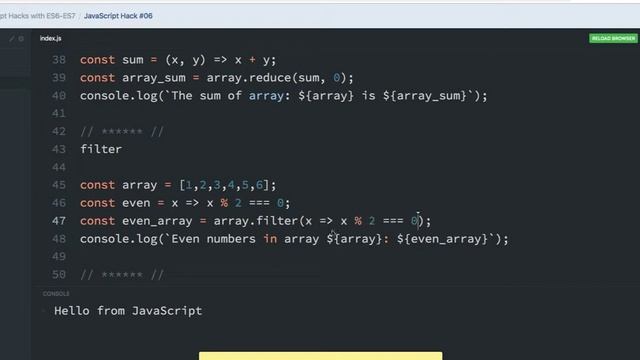This screenshot has width=640, height=360.
Task: Click line number 47 in the gutter
Action: point(59,221)
